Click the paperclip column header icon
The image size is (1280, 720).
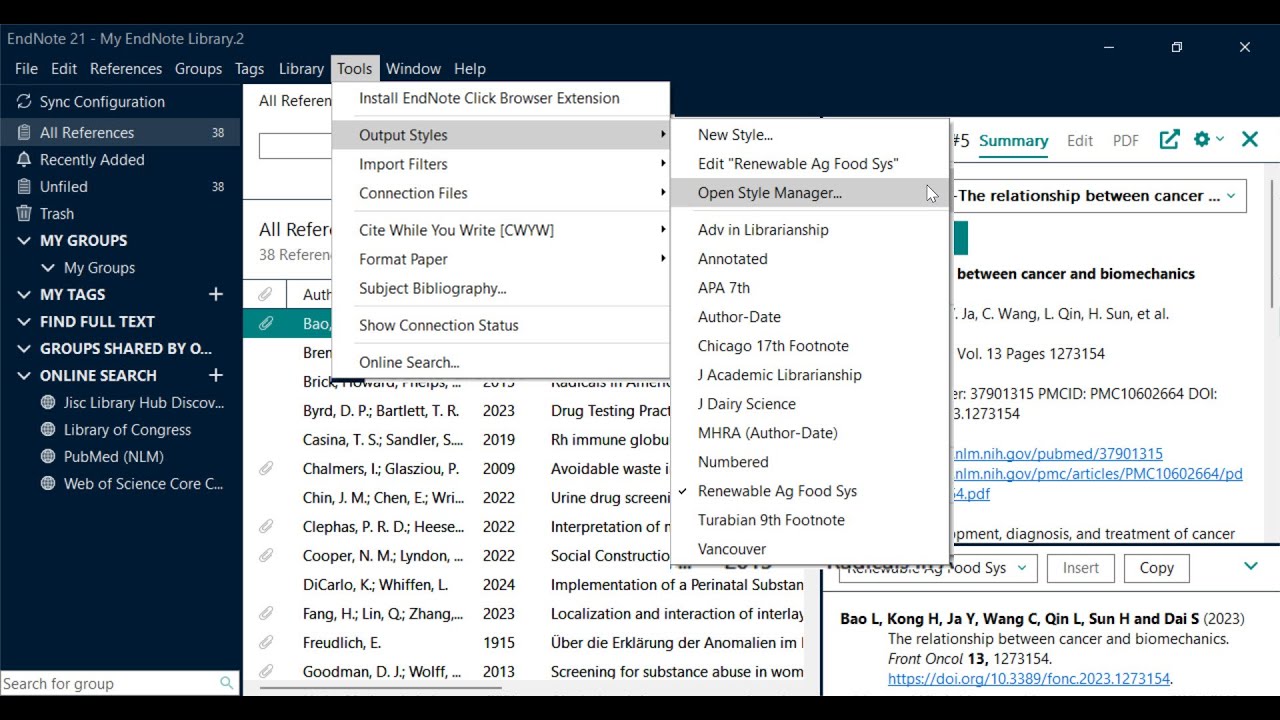[265, 294]
